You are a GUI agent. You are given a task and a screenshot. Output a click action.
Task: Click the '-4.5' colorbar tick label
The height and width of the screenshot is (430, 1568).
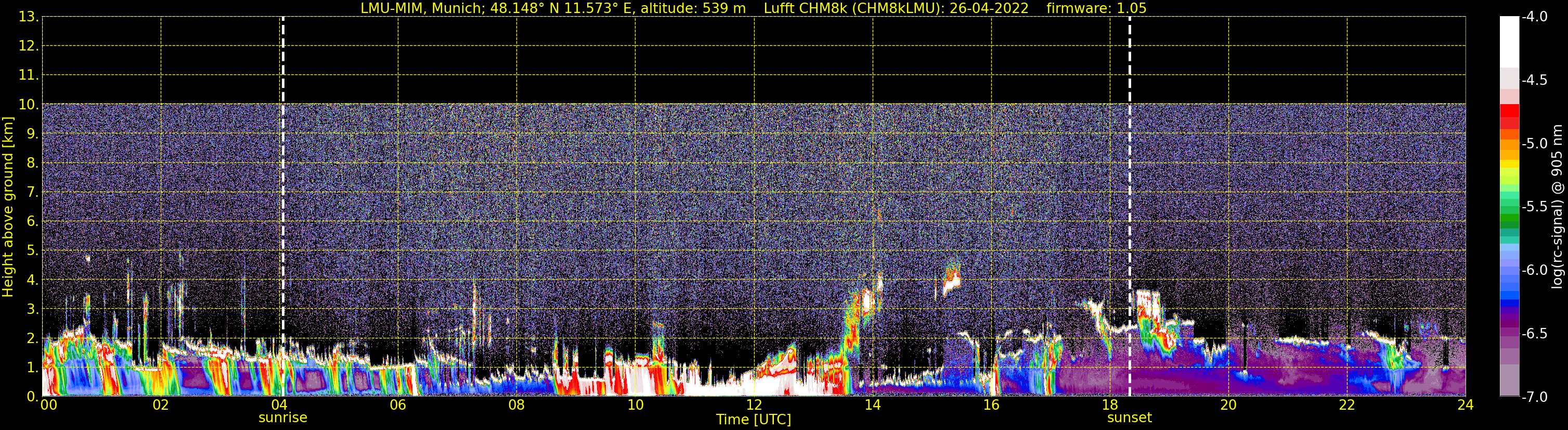[1535, 80]
